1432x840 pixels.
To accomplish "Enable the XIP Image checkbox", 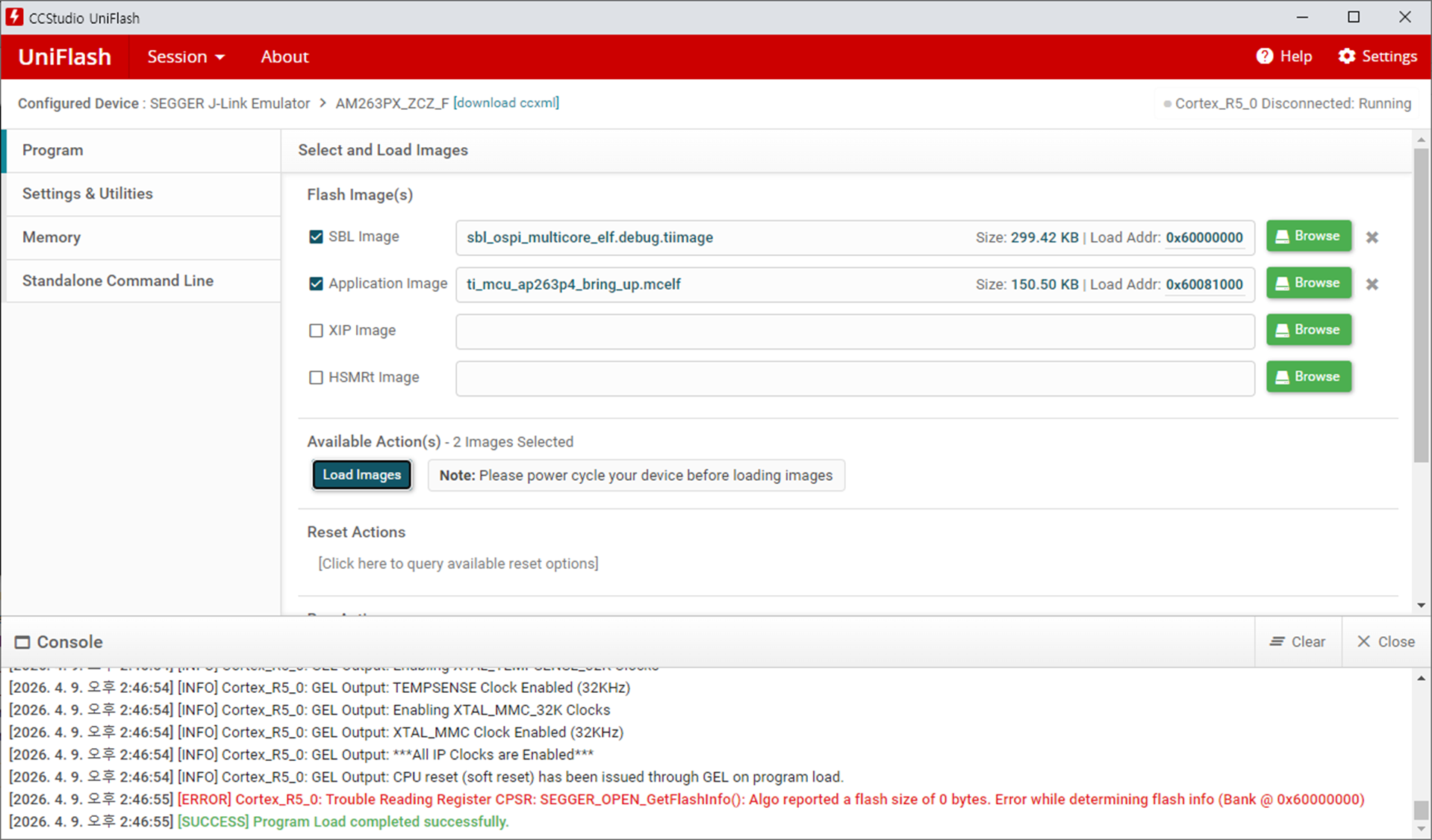I will click(x=316, y=331).
